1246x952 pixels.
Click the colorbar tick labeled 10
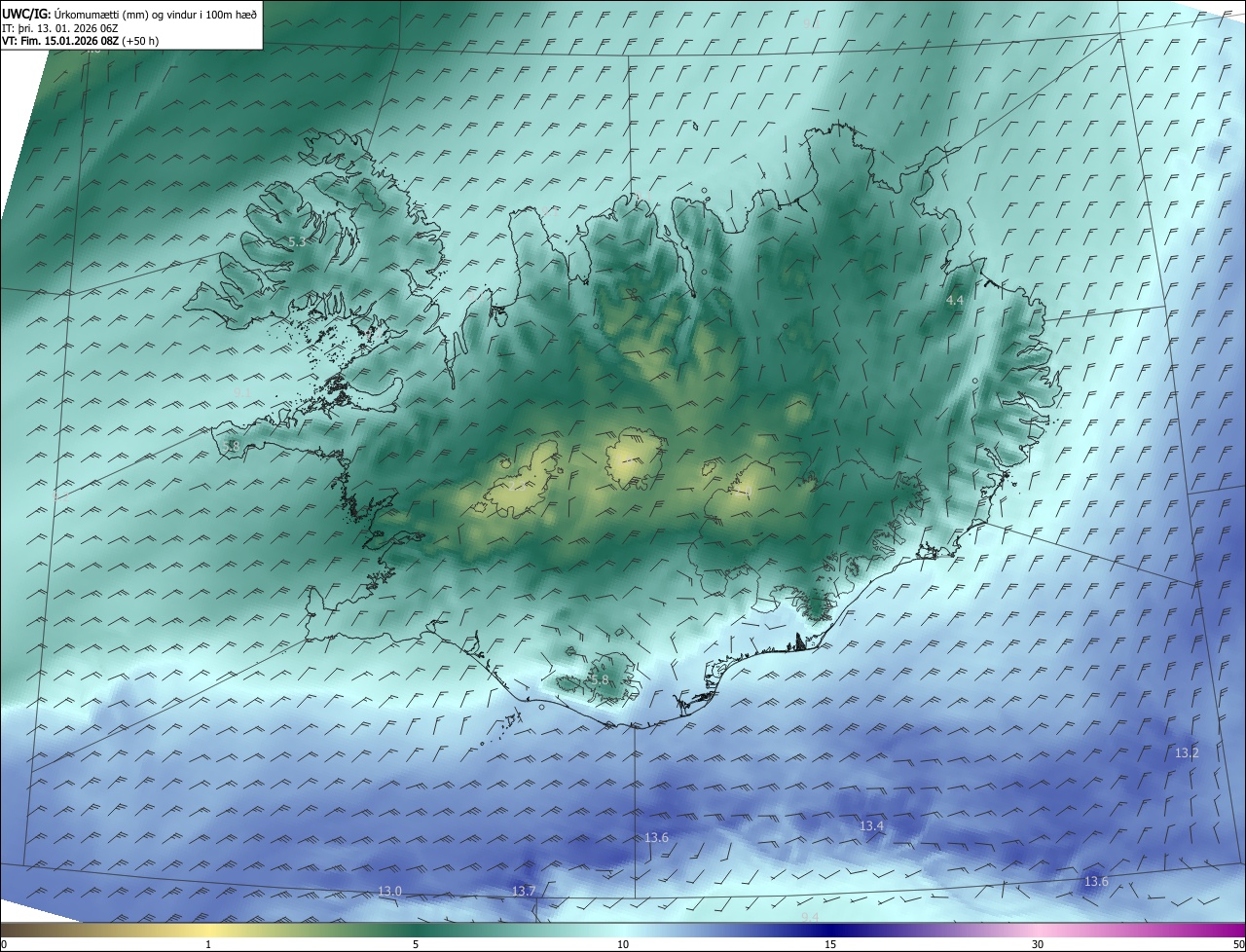[x=623, y=944]
